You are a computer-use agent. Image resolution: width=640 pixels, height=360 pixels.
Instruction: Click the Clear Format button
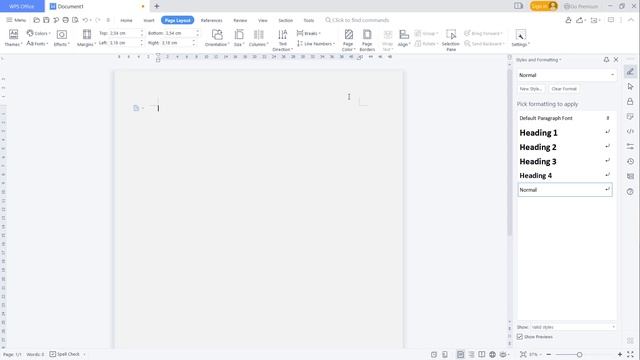564,89
